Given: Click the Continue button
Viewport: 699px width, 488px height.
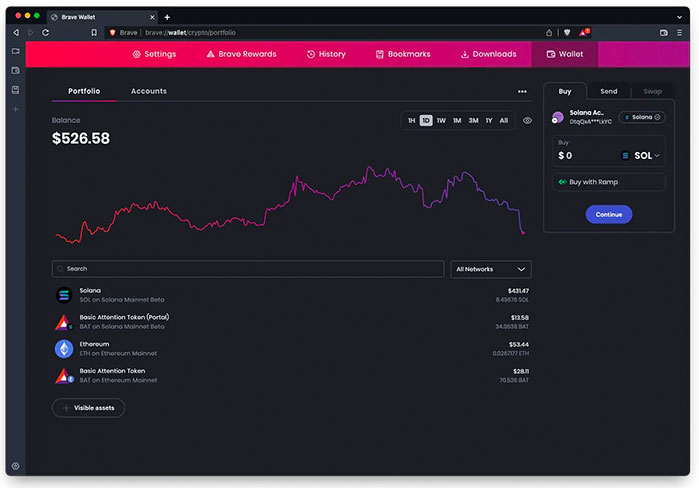Looking at the screenshot, I should [609, 214].
